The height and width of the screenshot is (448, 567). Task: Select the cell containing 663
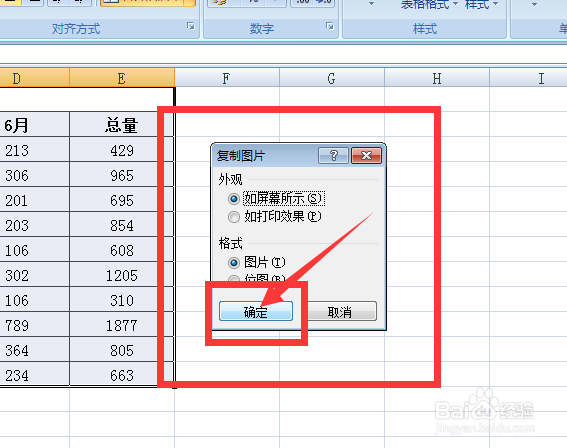tap(122, 374)
